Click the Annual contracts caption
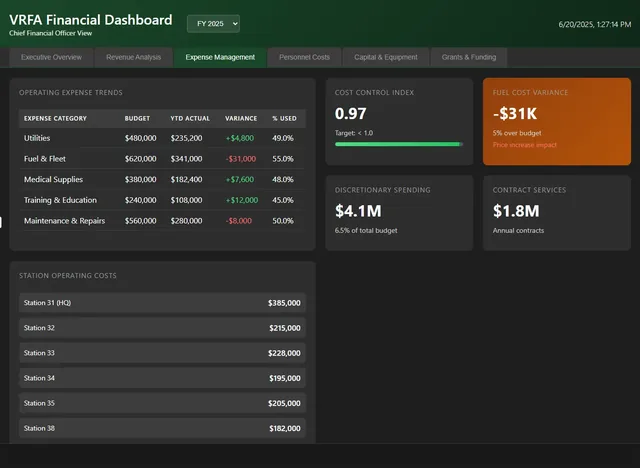The image size is (640, 468). [x=518, y=231]
